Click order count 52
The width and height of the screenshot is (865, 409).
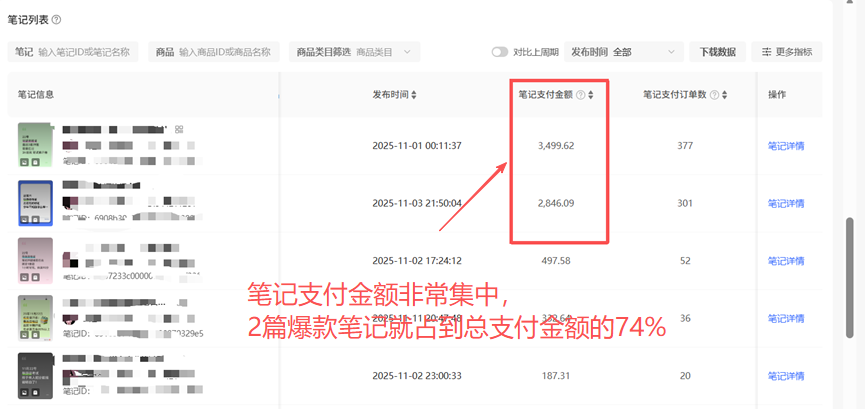685,261
